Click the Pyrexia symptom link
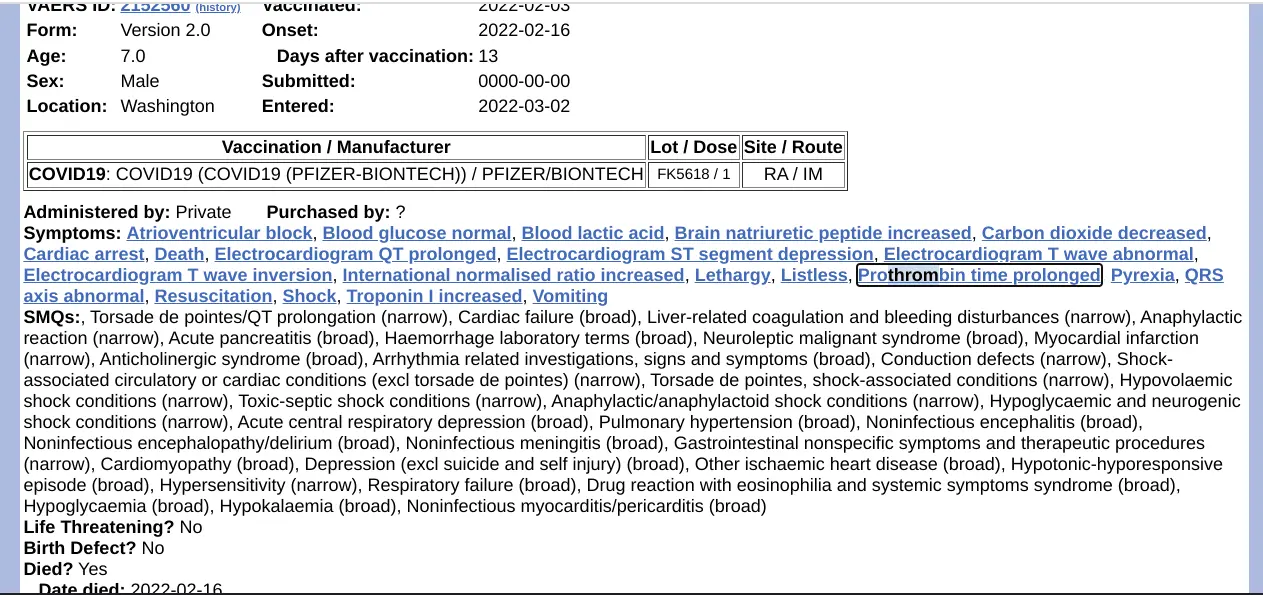The height and width of the screenshot is (595, 1263). pos(1142,275)
